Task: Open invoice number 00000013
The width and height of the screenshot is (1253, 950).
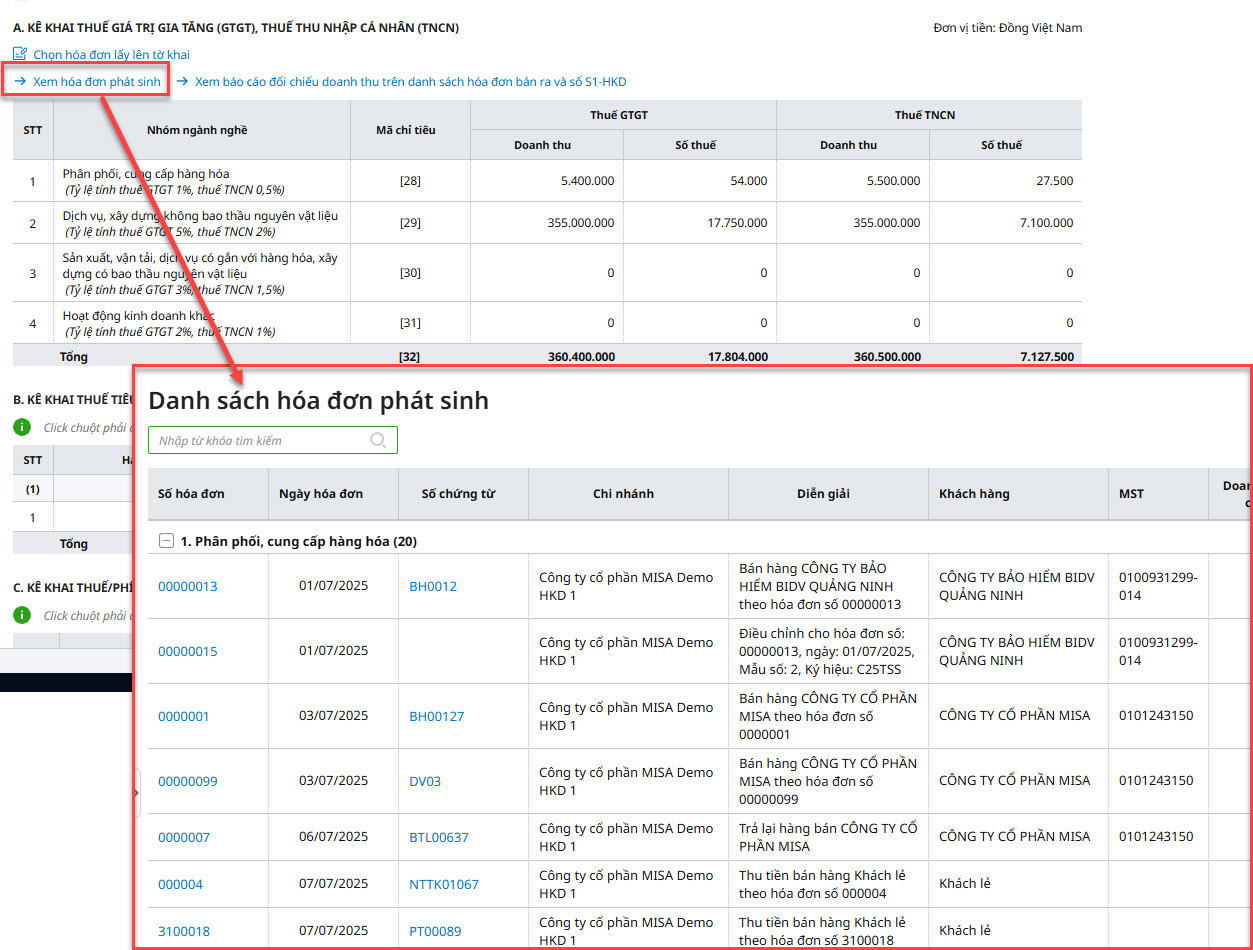Action: click(187, 586)
